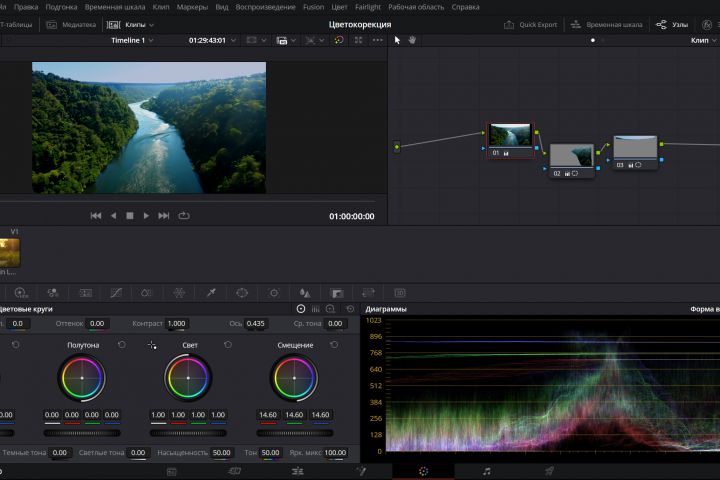720x480 pixels.
Task: Open the Power Window palette
Action: [x=242, y=293]
